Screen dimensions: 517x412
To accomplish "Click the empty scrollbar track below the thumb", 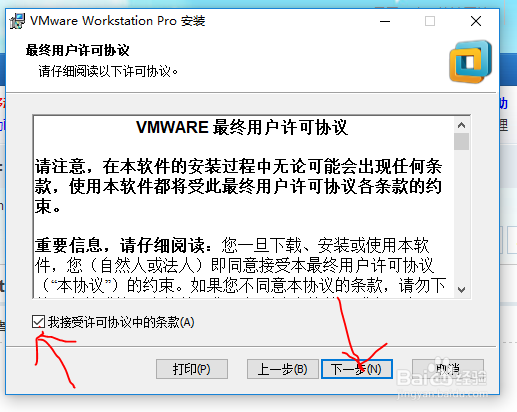I will 461,216.
